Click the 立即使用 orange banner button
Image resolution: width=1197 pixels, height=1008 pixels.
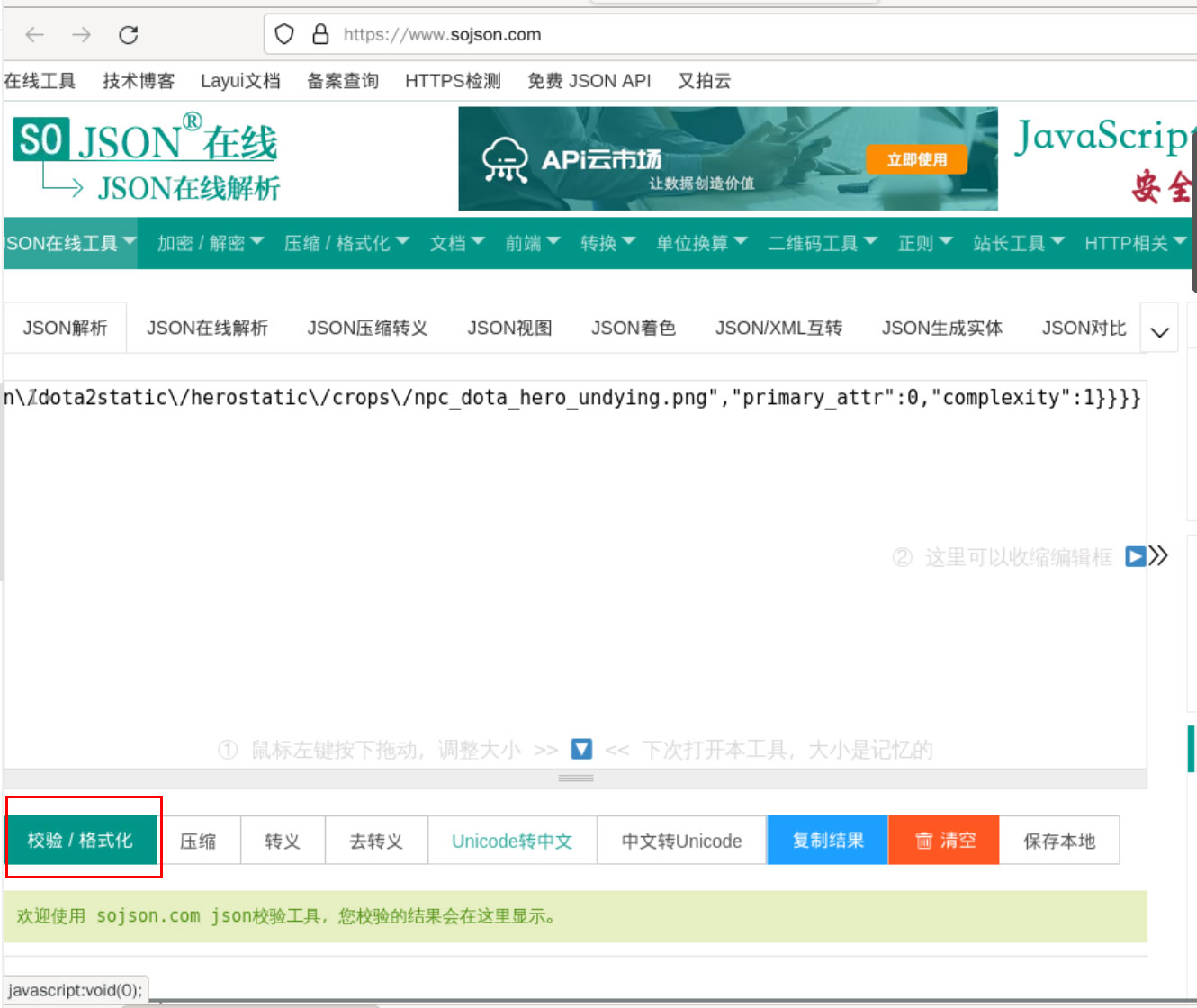pyautogui.click(x=917, y=159)
